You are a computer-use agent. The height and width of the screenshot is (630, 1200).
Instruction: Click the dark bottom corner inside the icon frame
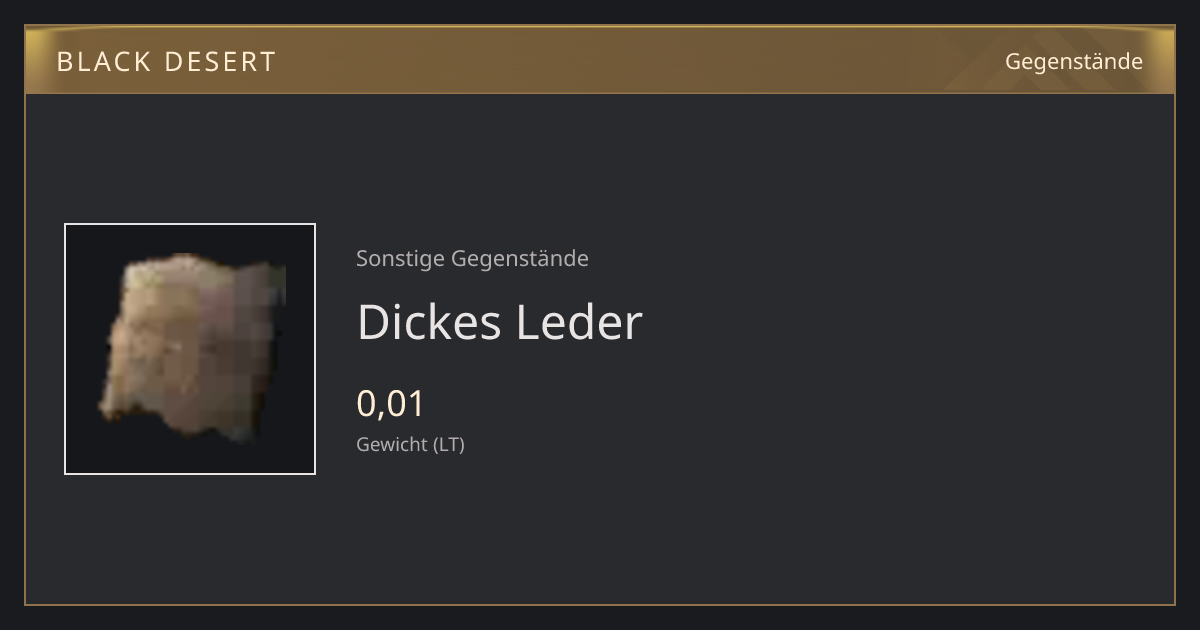290,455
